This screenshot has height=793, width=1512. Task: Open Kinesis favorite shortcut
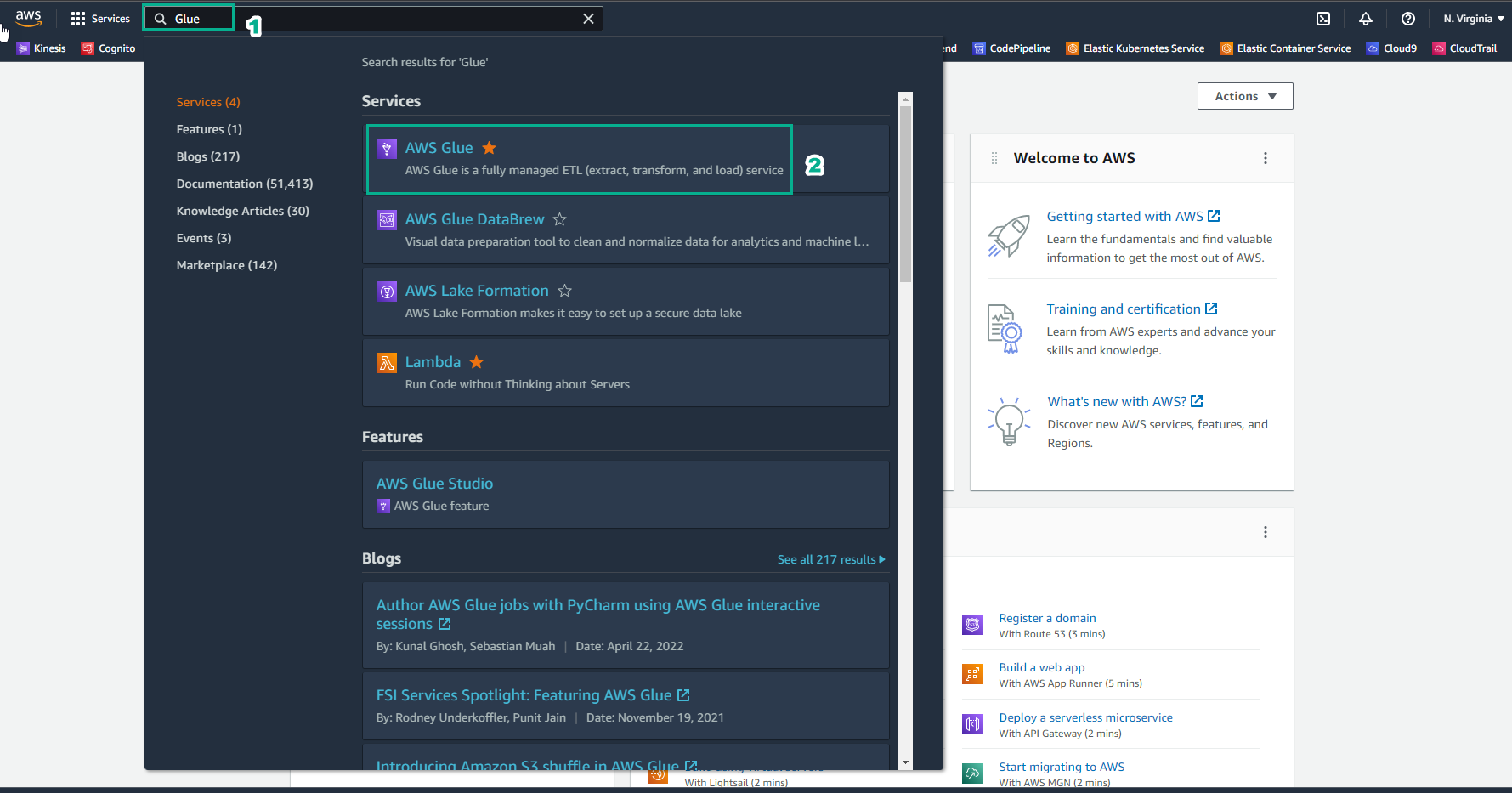pyautogui.click(x=42, y=48)
